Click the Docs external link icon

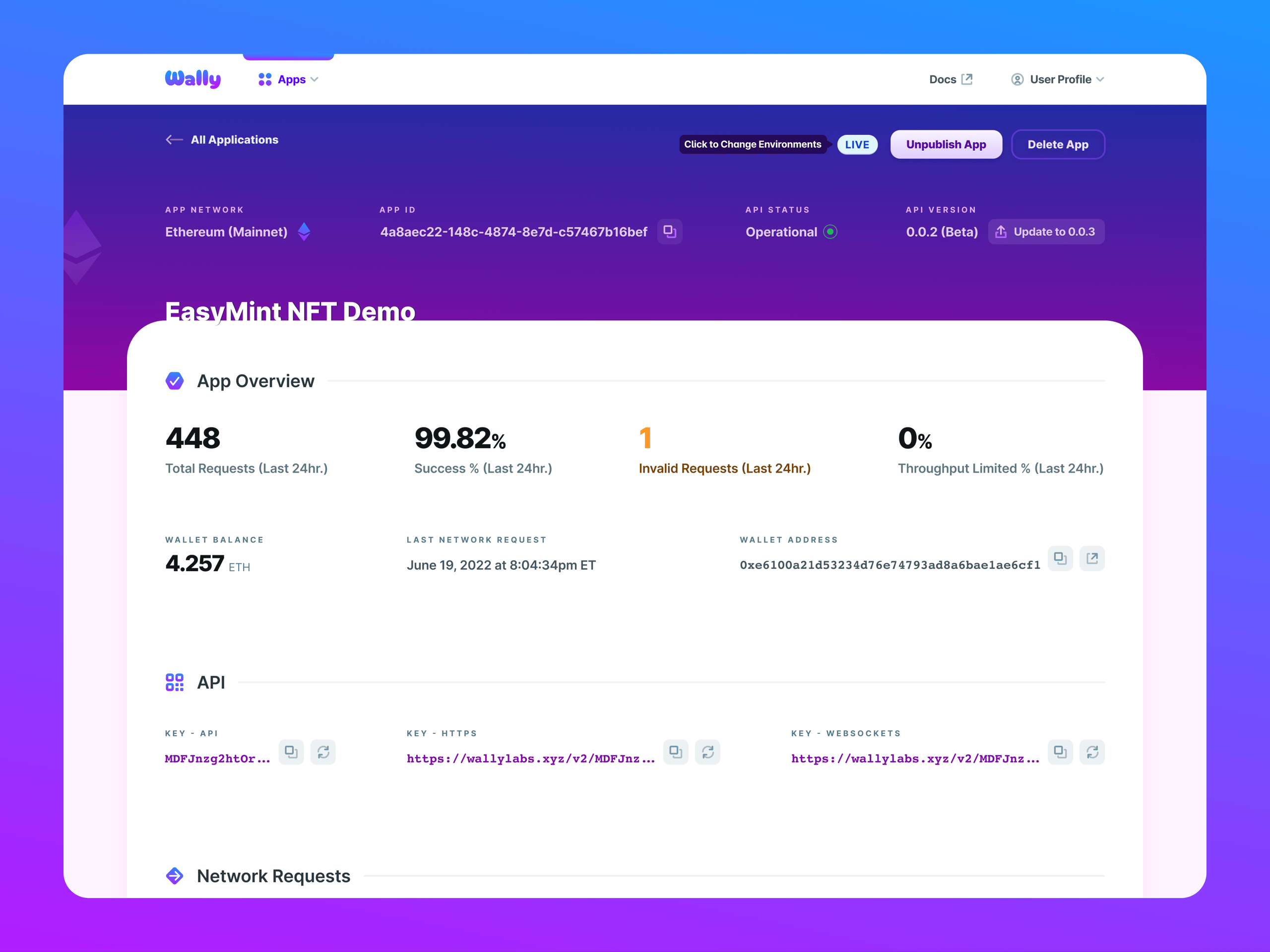(967, 79)
